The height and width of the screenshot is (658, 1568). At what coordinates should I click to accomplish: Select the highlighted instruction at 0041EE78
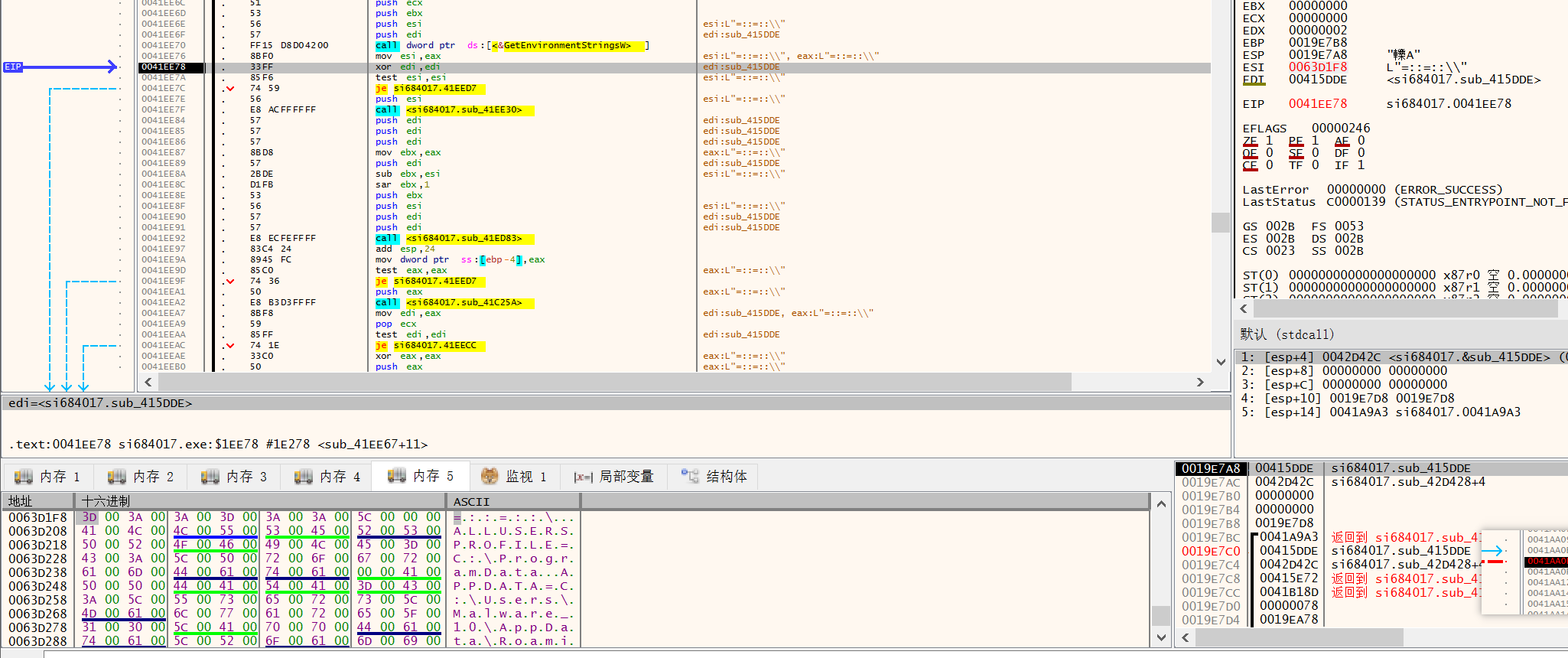675,67
